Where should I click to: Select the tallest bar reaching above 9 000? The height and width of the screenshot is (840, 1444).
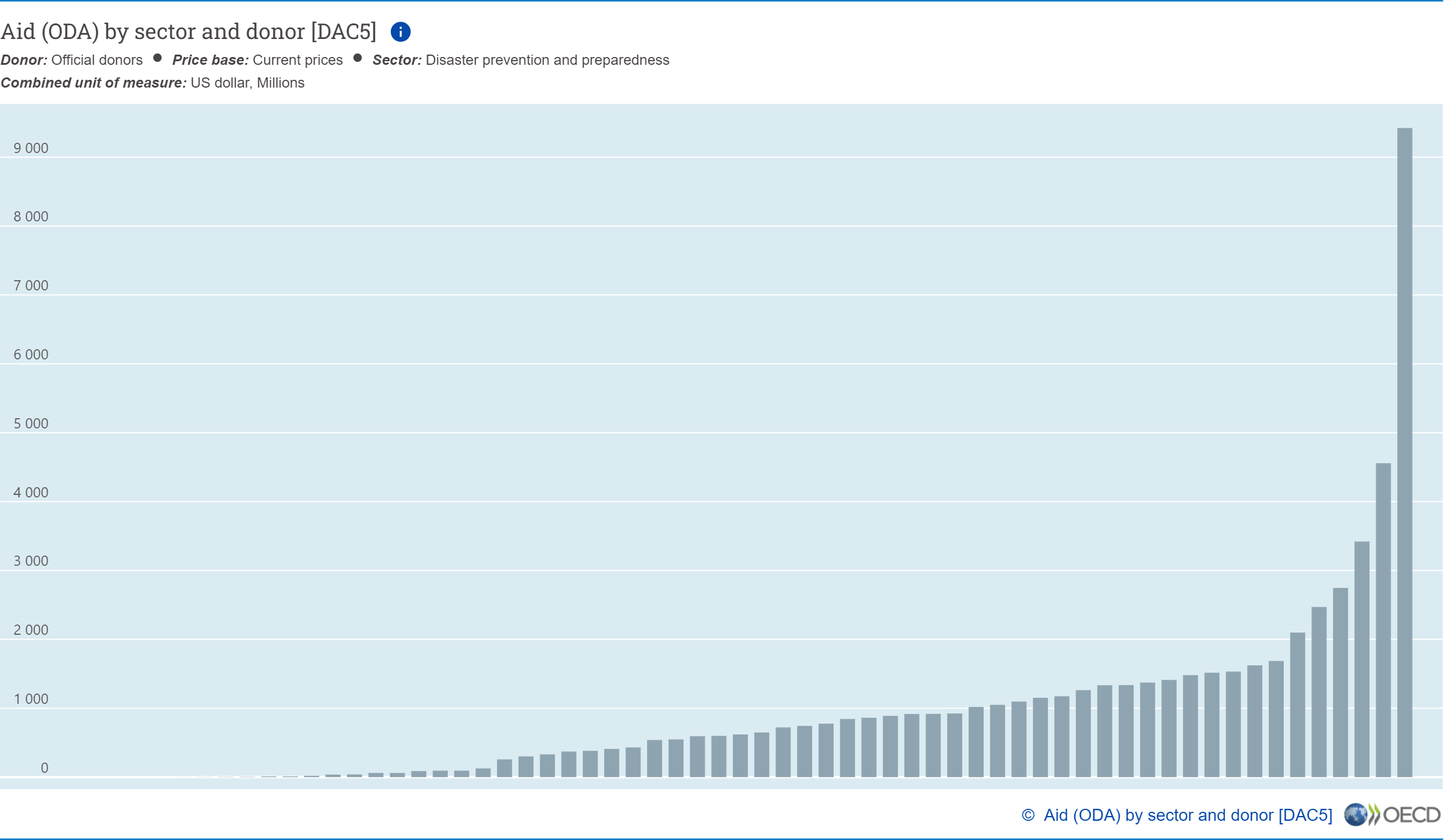pyautogui.click(x=1404, y=452)
